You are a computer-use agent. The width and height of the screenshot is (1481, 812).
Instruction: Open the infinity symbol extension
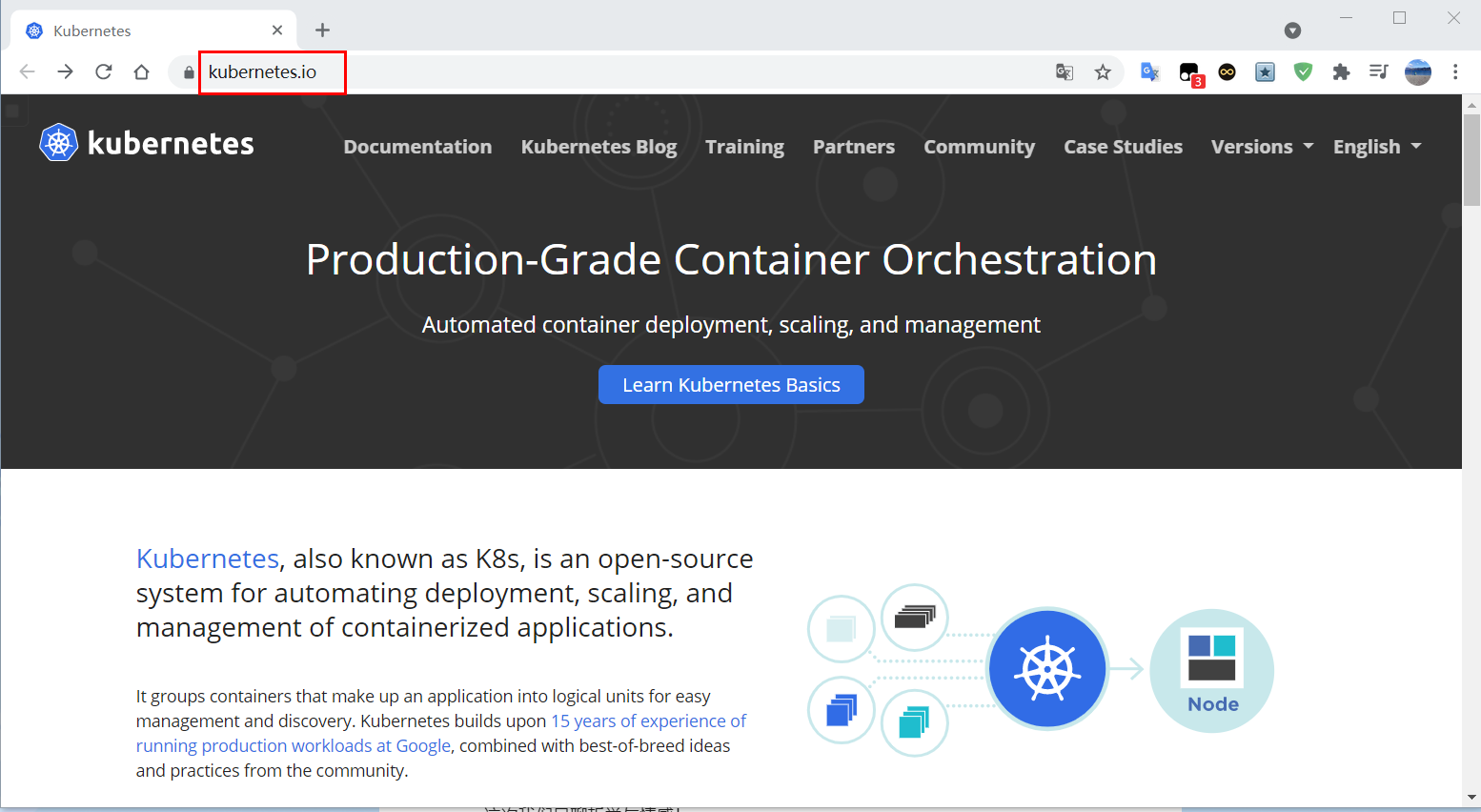[1227, 71]
